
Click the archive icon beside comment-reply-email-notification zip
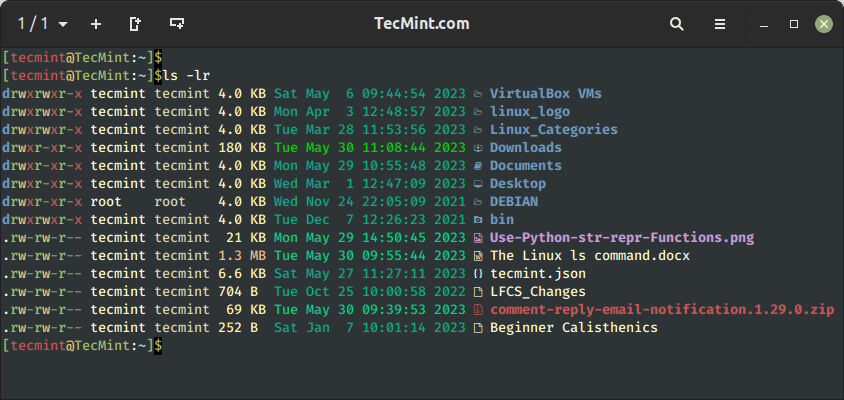[x=477, y=310]
